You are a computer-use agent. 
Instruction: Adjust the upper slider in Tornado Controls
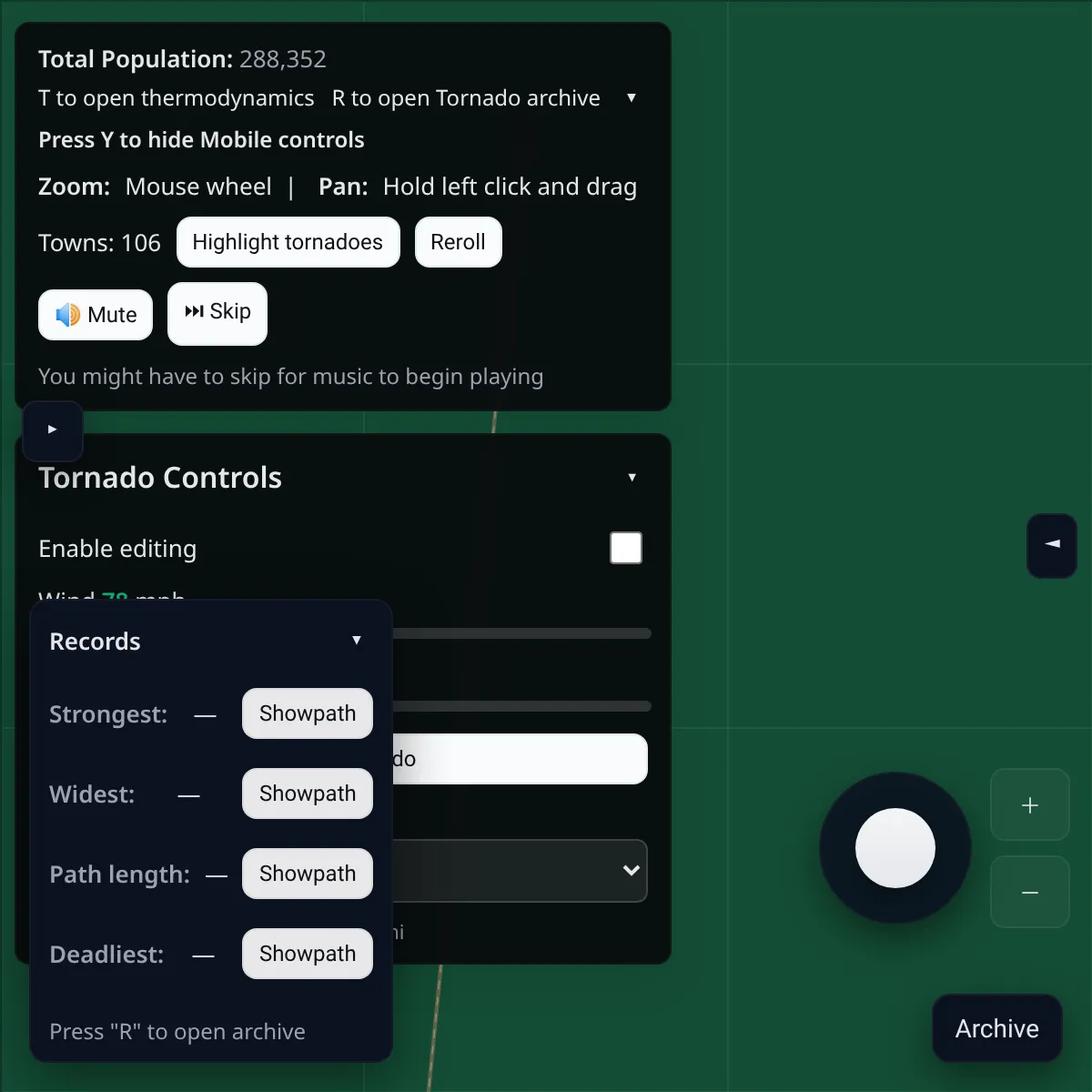point(522,633)
